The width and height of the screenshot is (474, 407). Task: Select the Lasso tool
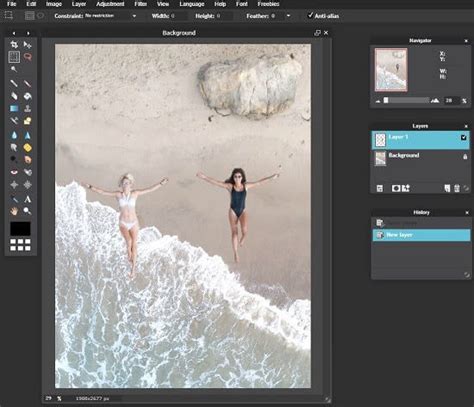[28, 57]
